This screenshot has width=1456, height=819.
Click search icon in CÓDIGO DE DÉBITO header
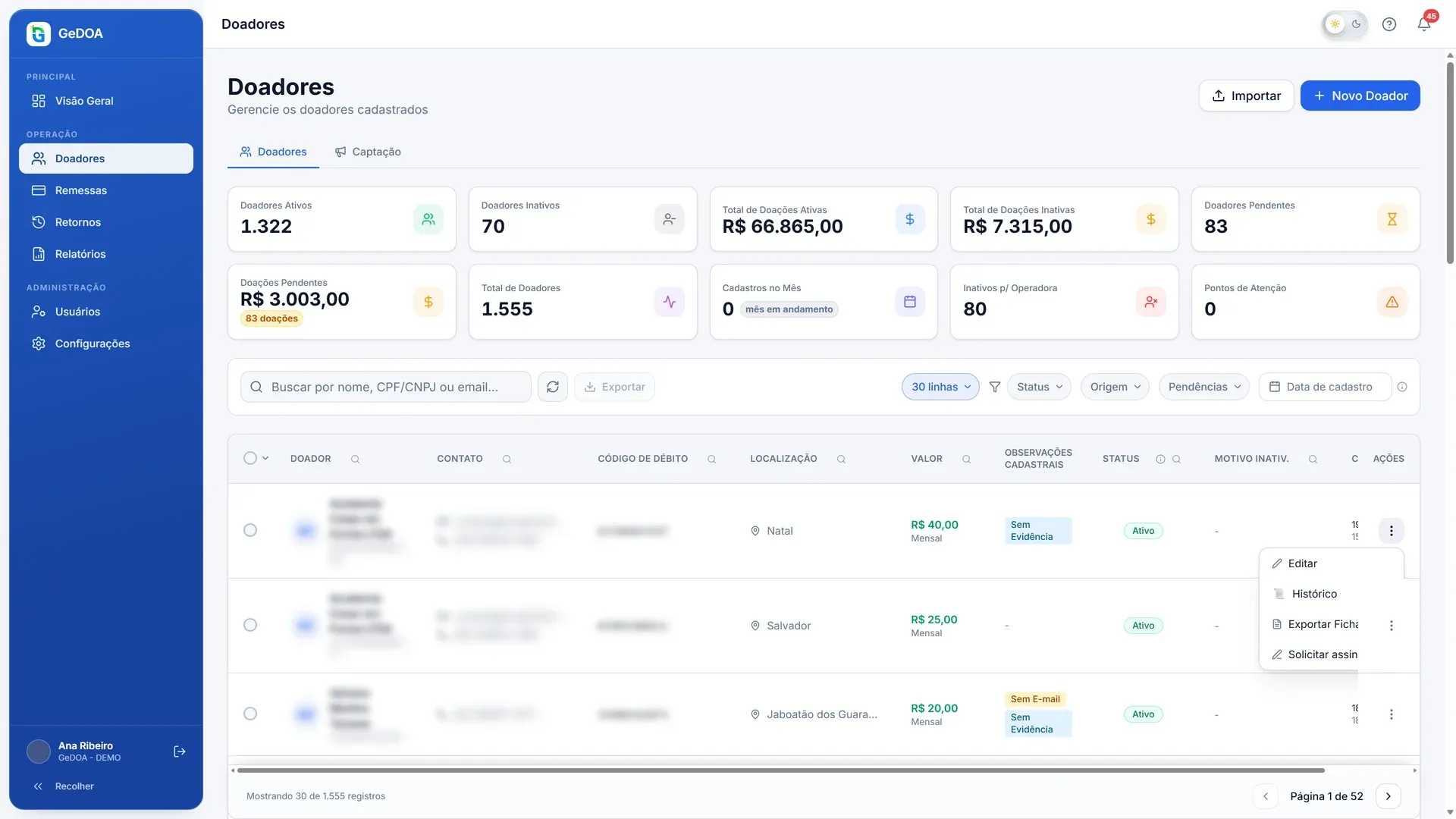[711, 459]
